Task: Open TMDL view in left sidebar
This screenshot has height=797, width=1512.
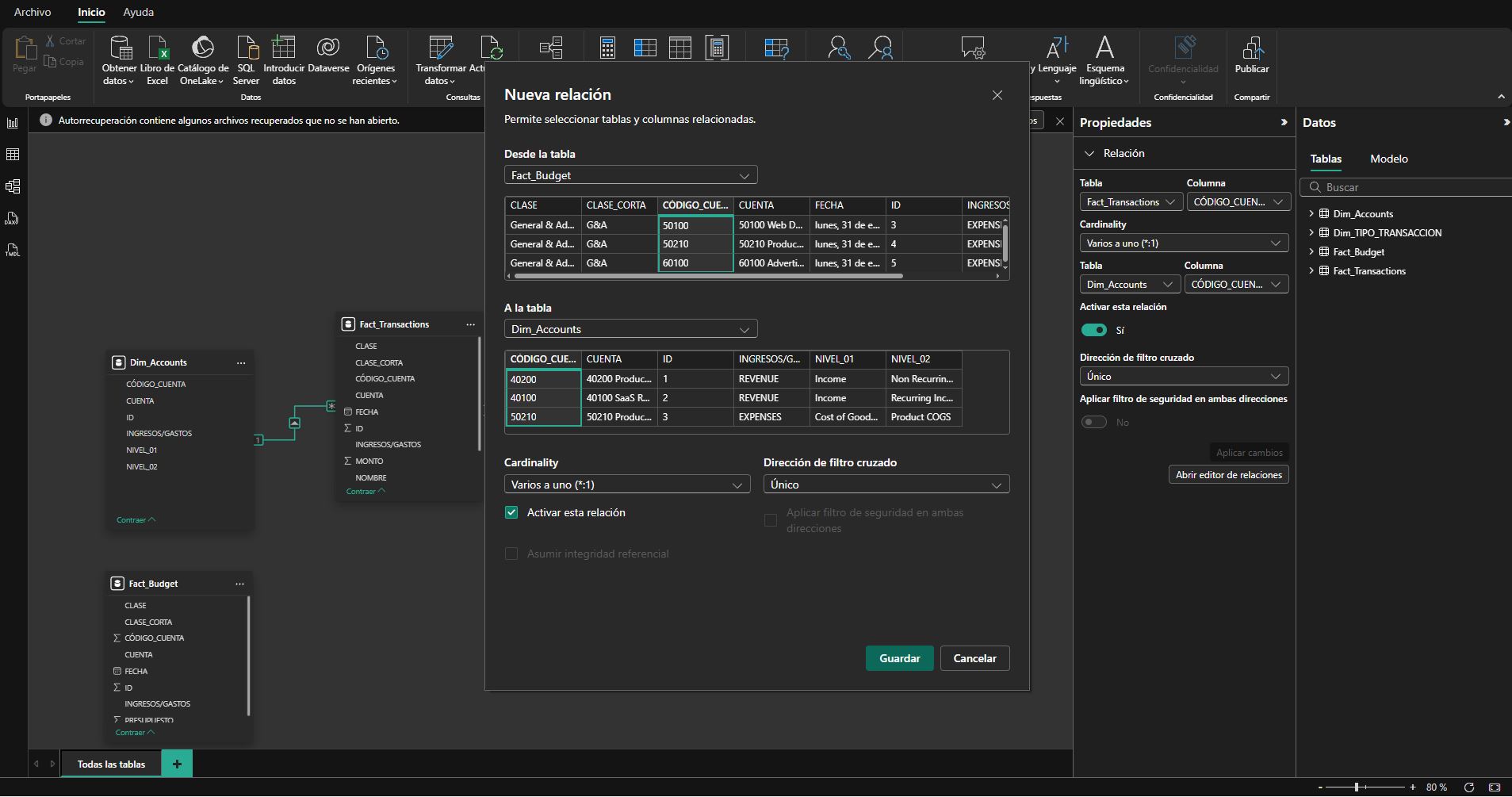Action: [x=13, y=250]
